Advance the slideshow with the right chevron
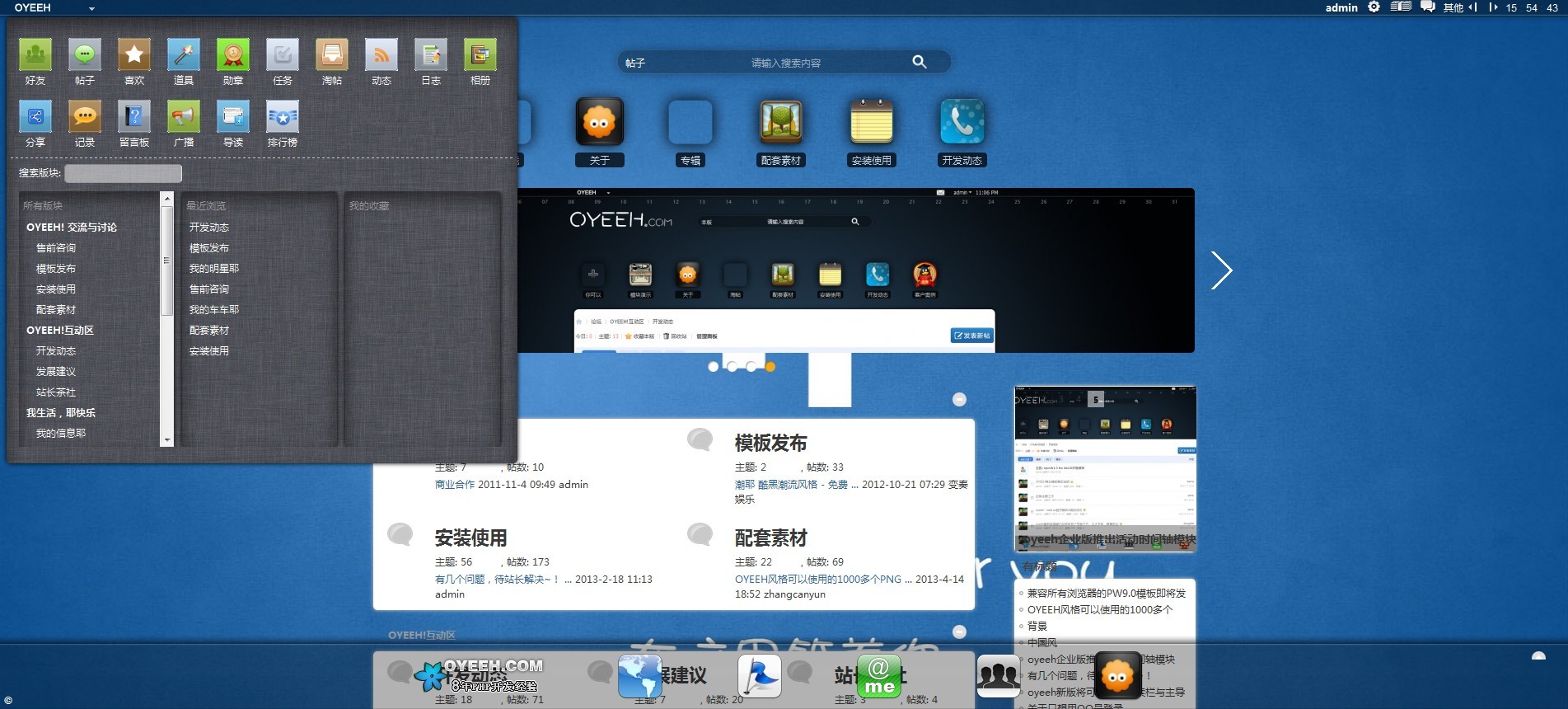The image size is (1568, 709). pos(1221,270)
